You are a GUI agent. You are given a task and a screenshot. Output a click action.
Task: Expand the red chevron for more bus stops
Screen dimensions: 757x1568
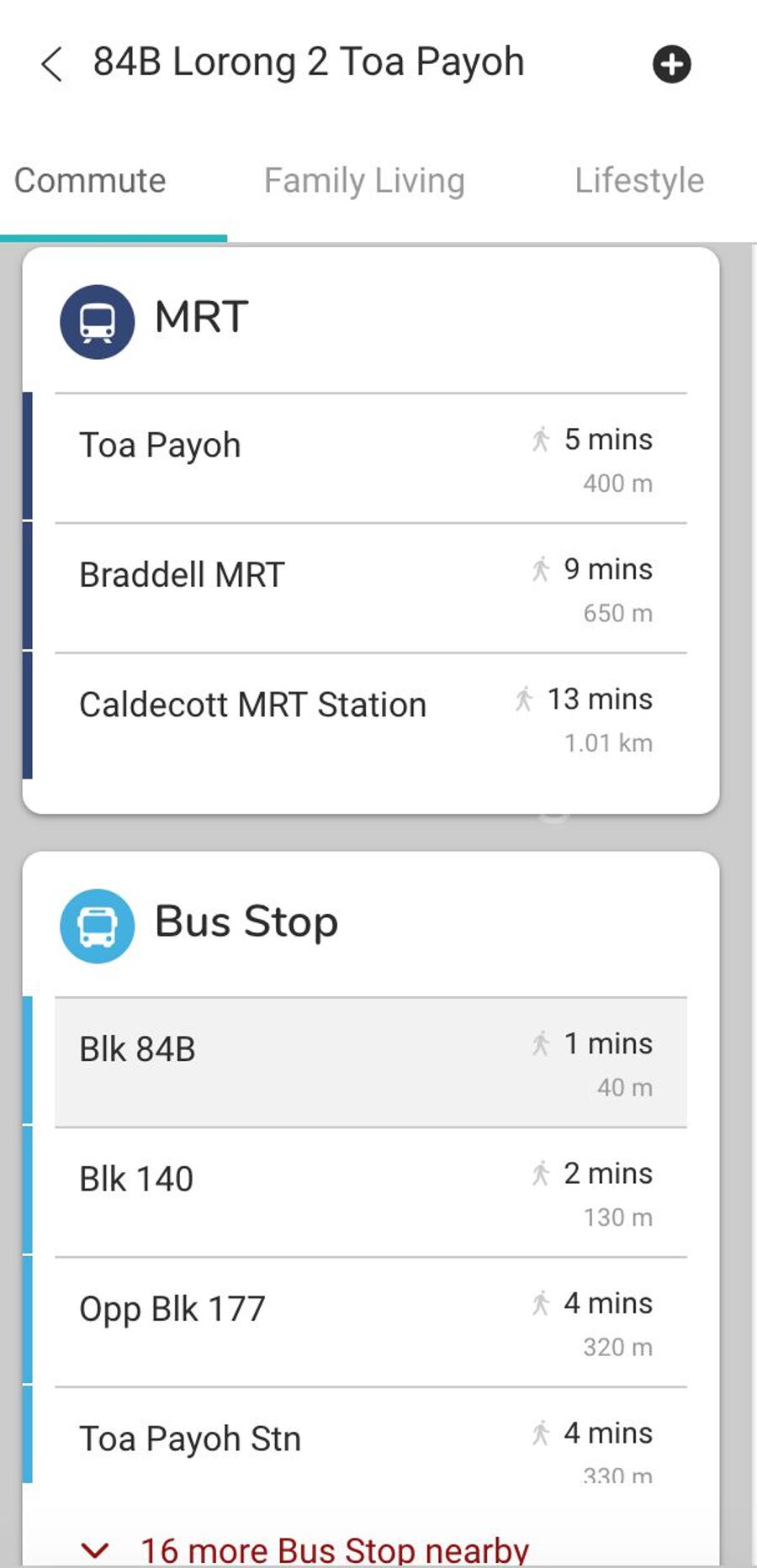pos(94,1550)
